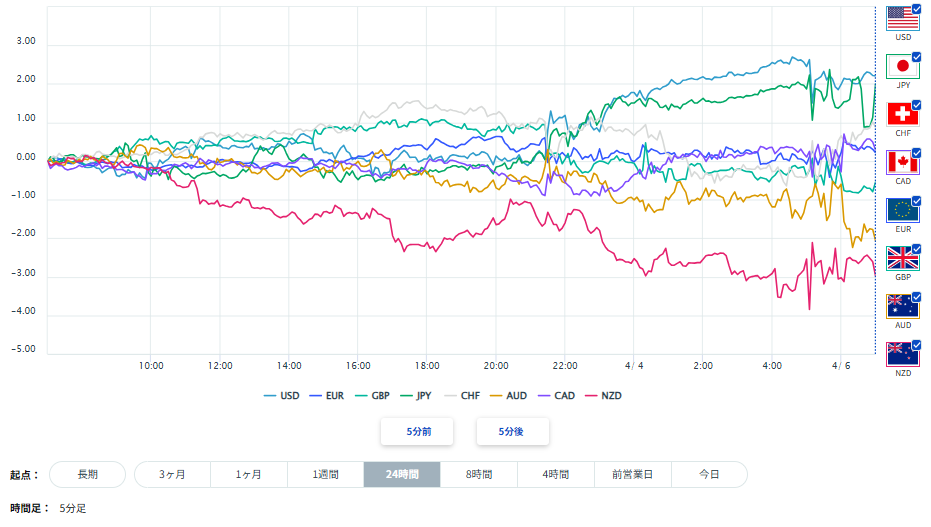Viewport: 931px width, 527px height.
Task: Uncheck the EUR currency checkbox
Action: [916, 201]
